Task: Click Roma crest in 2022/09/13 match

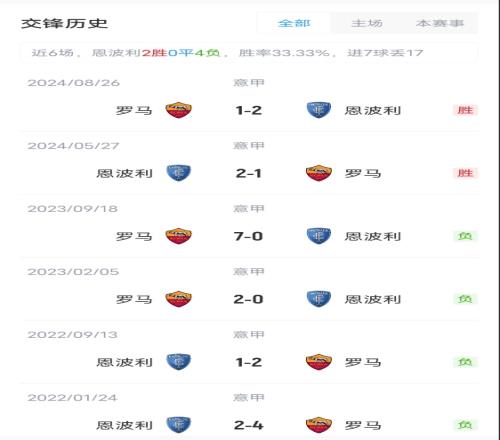Action: [319, 362]
